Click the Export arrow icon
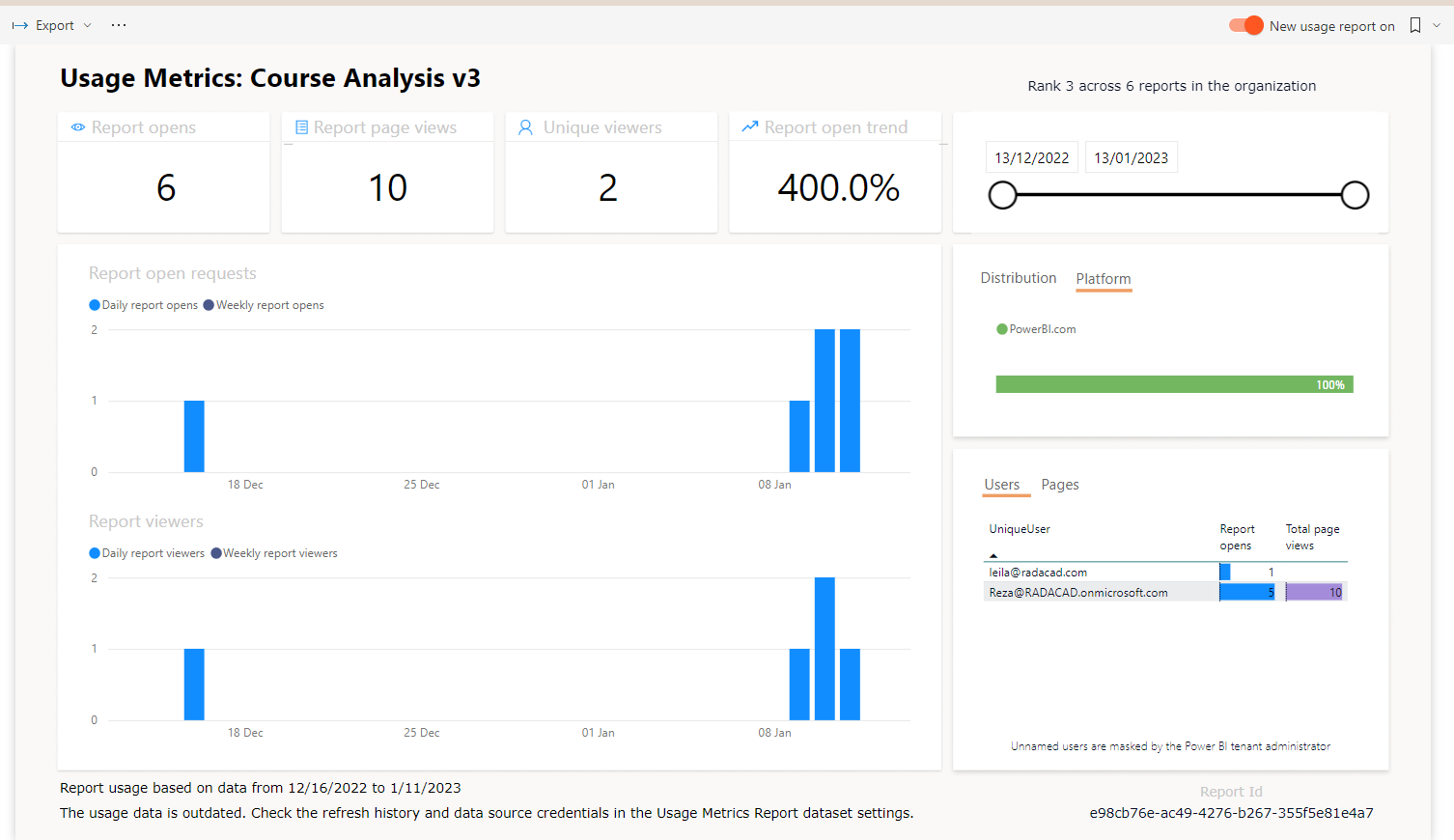Viewport: 1454px width, 840px height. tap(20, 26)
